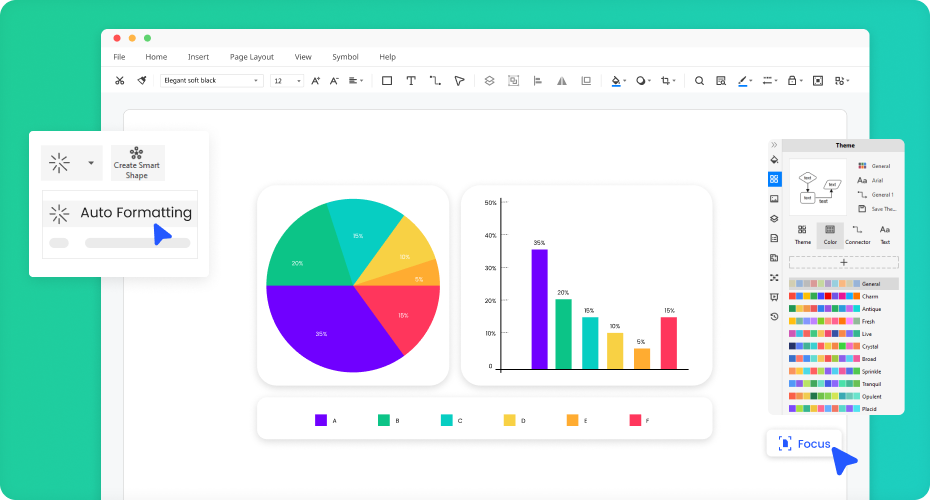Click the magnifier Search icon
The height and width of the screenshot is (500, 930).
699,80
